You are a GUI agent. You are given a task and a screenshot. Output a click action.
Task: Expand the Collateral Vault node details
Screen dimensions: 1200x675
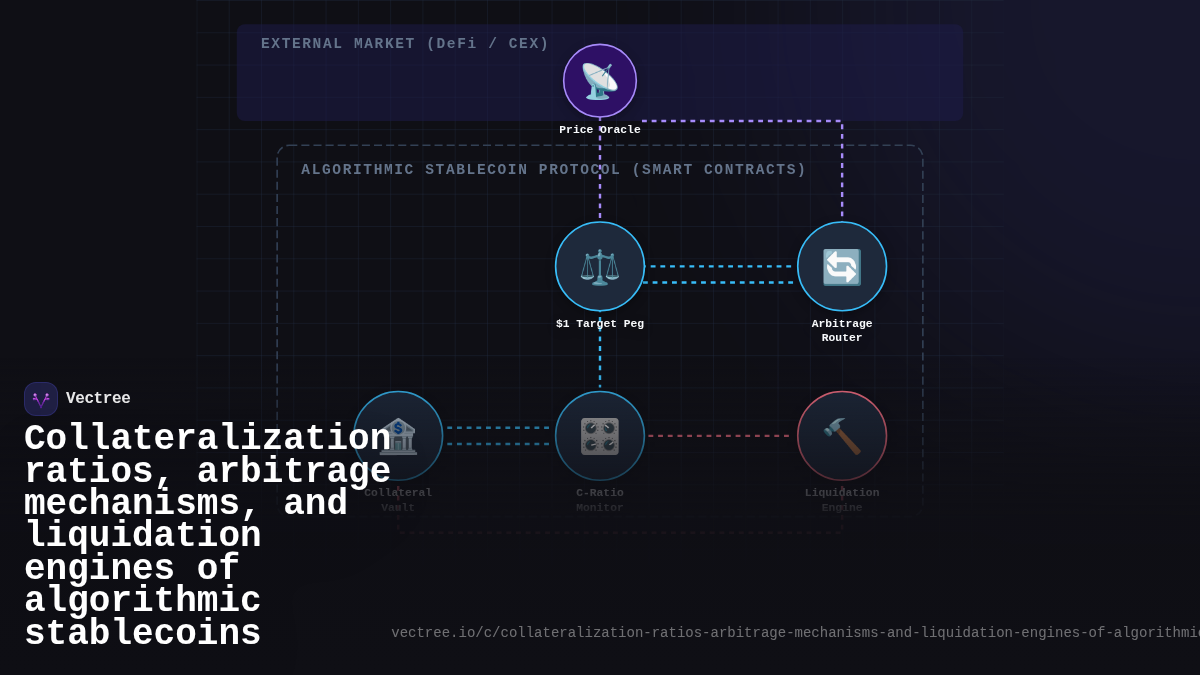point(398,435)
